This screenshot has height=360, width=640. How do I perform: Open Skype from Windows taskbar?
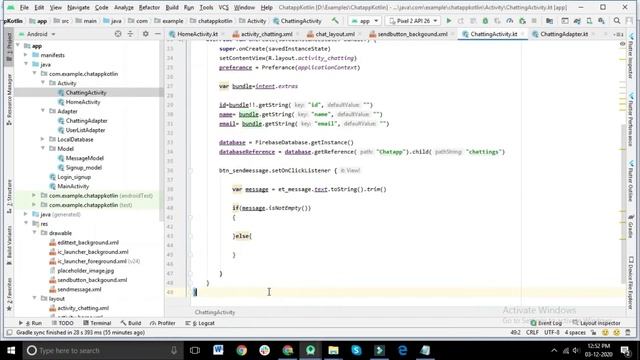pyautogui.click(x=356, y=350)
